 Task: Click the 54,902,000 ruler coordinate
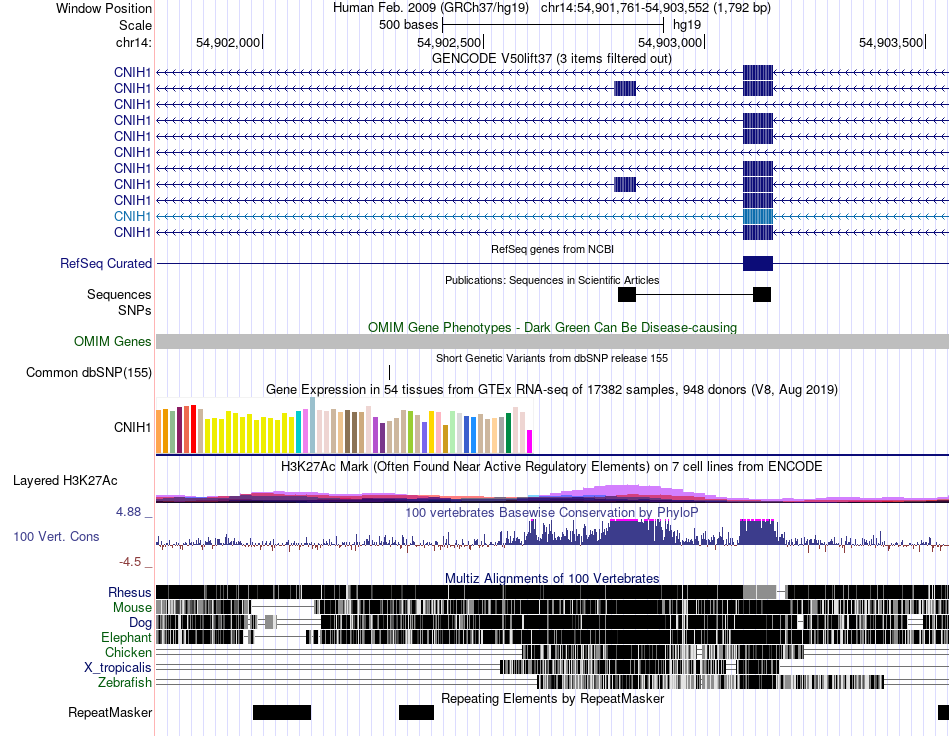pos(228,42)
